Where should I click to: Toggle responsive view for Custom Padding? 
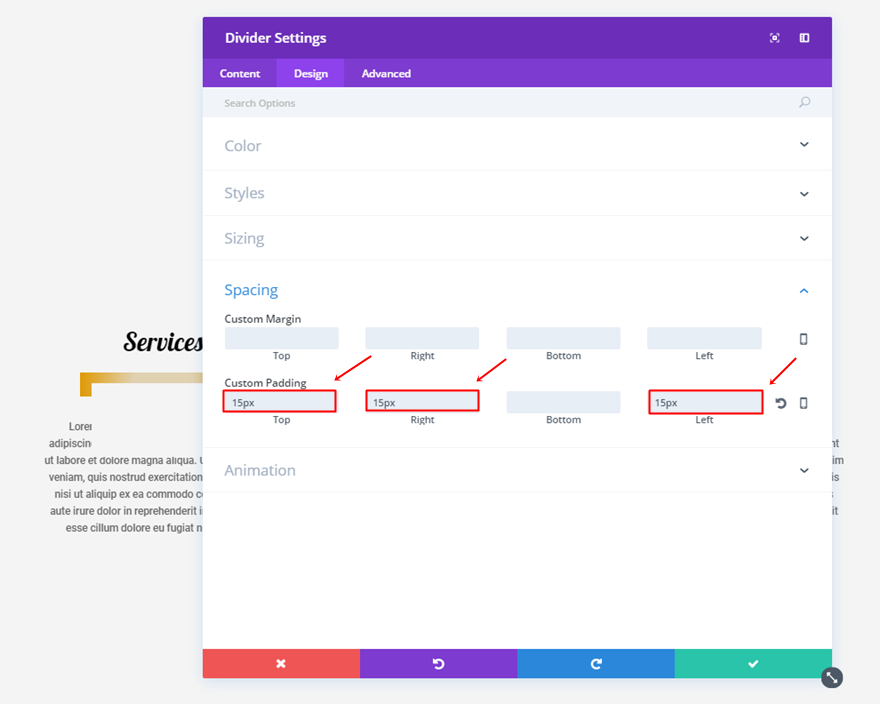coord(803,403)
